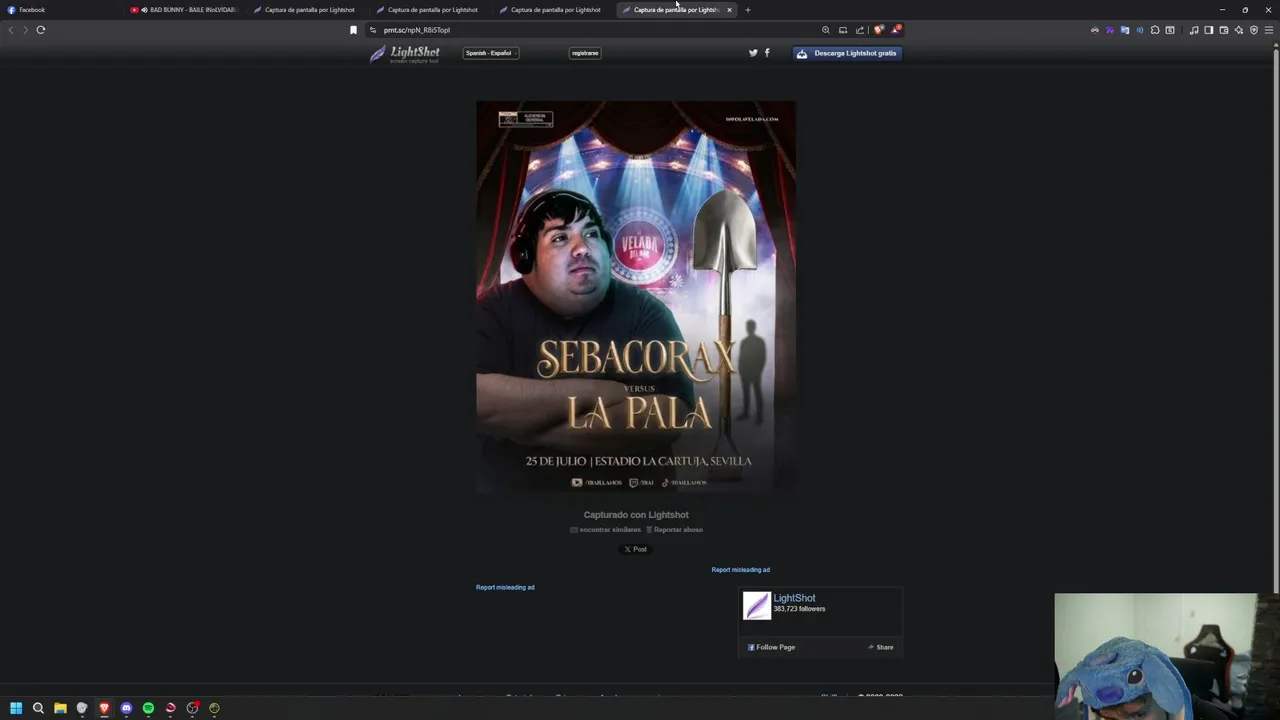The width and height of the screenshot is (1280, 720).
Task: Open Brave Rewards triangle icon
Action: click(x=896, y=30)
